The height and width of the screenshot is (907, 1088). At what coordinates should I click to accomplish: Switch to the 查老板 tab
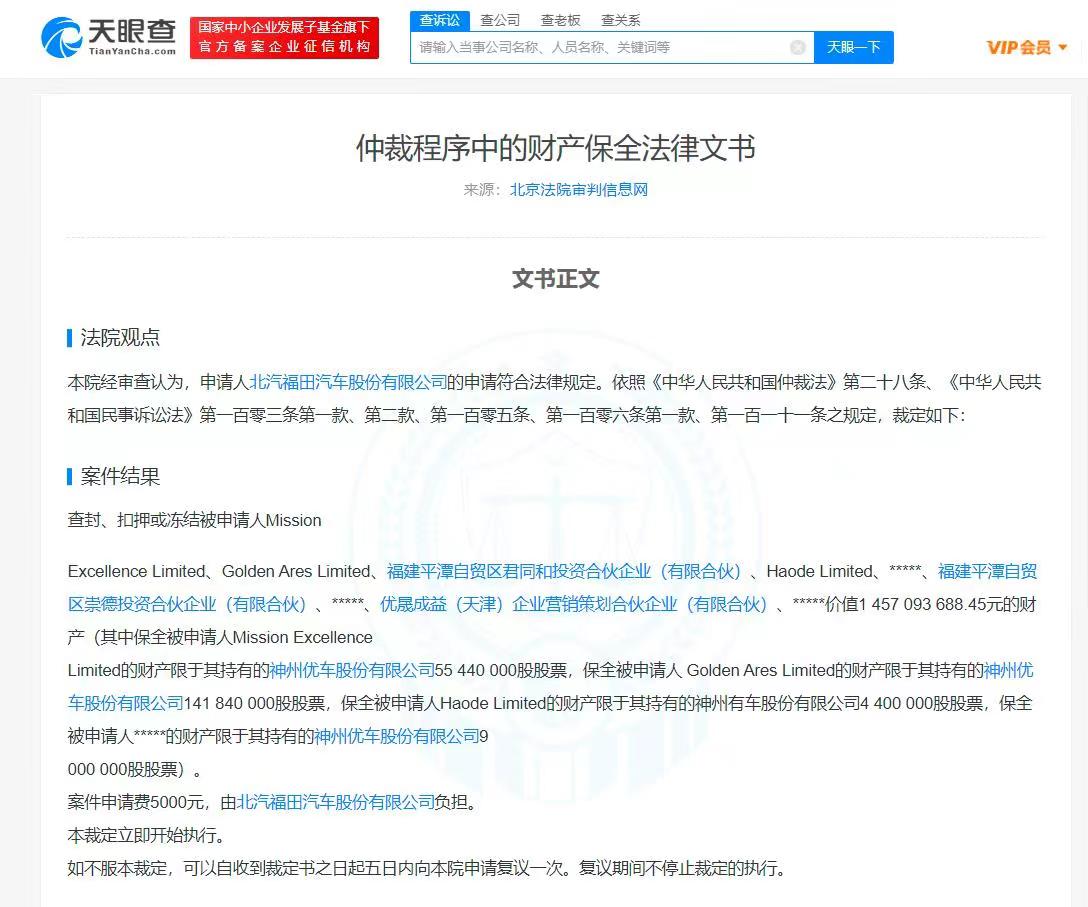click(x=560, y=20)
